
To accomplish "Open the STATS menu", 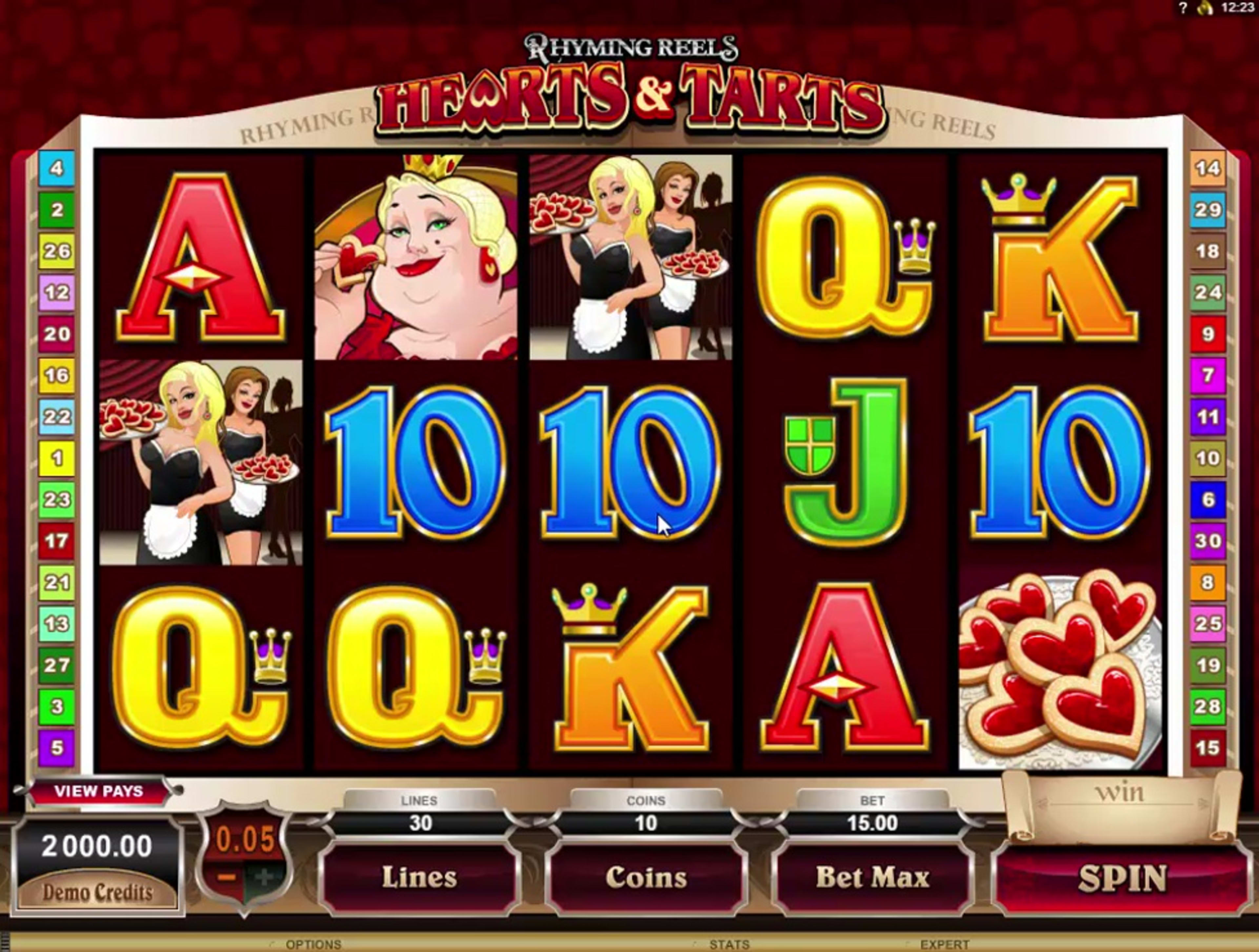I will [729, 944].
